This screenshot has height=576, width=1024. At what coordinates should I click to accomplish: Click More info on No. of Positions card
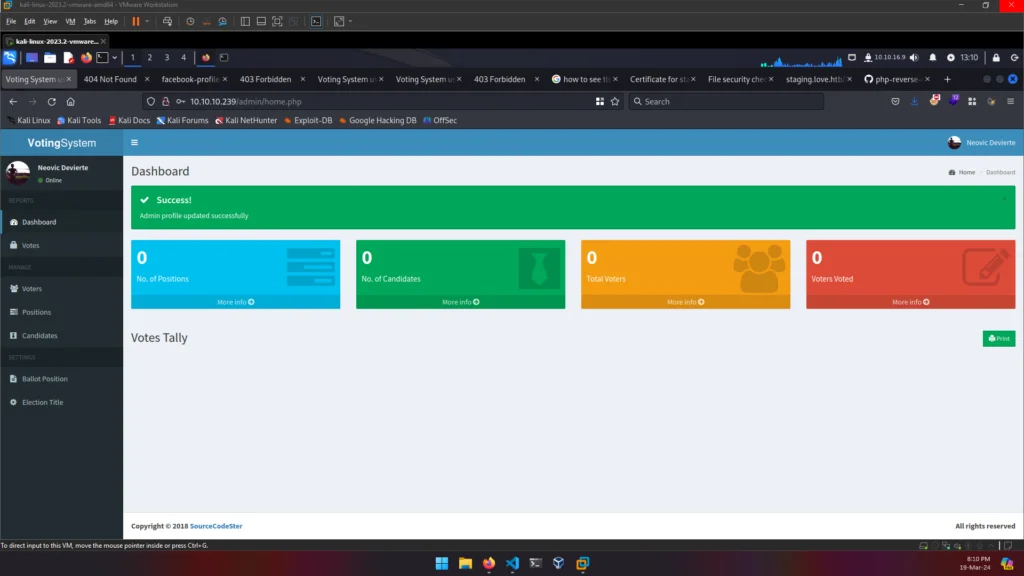235,302
